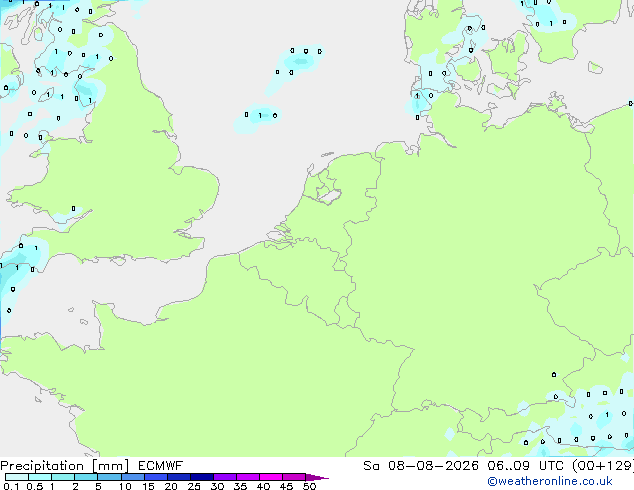The image size is (634, 490).
Task: Click the magenta 40–45 mm legend segment
Action: (x=271, y=477)
